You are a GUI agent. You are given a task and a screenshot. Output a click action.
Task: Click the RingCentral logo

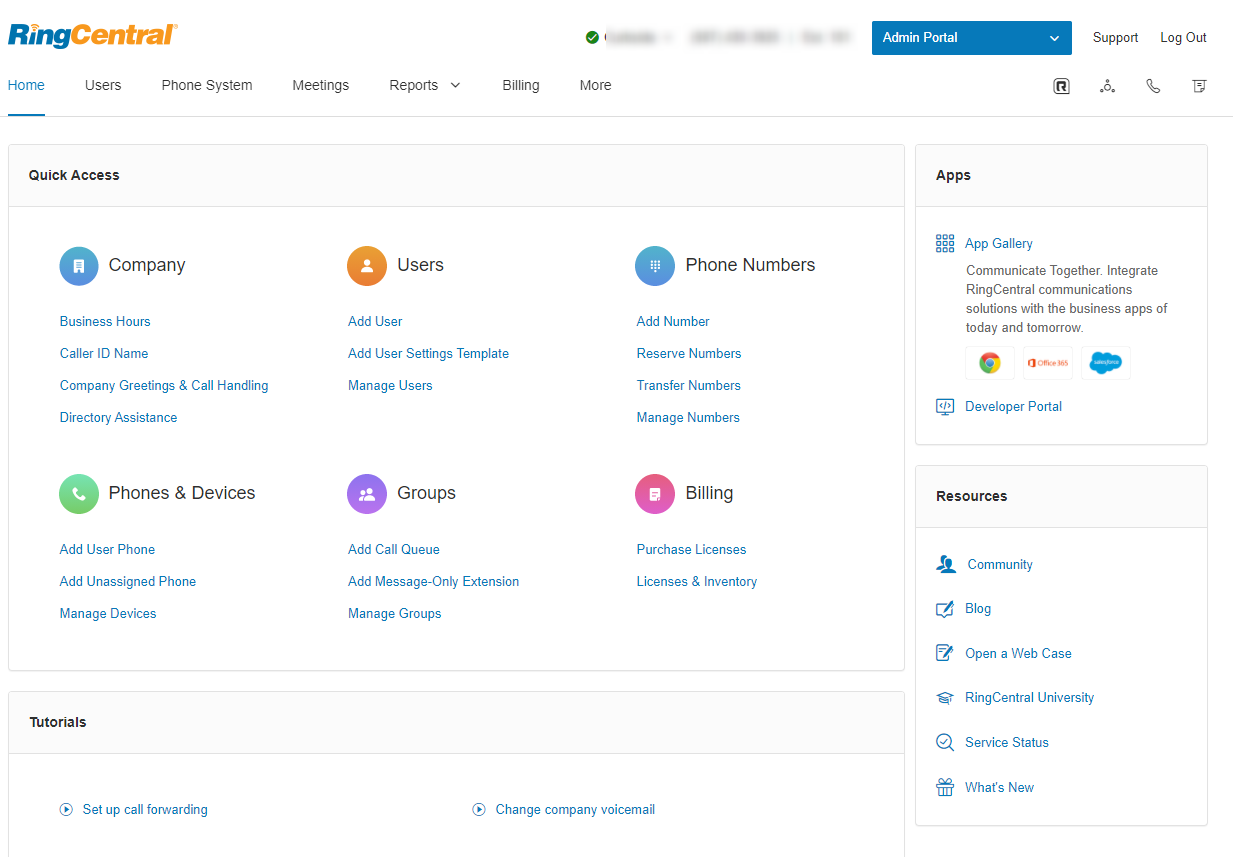pos(93,35)
